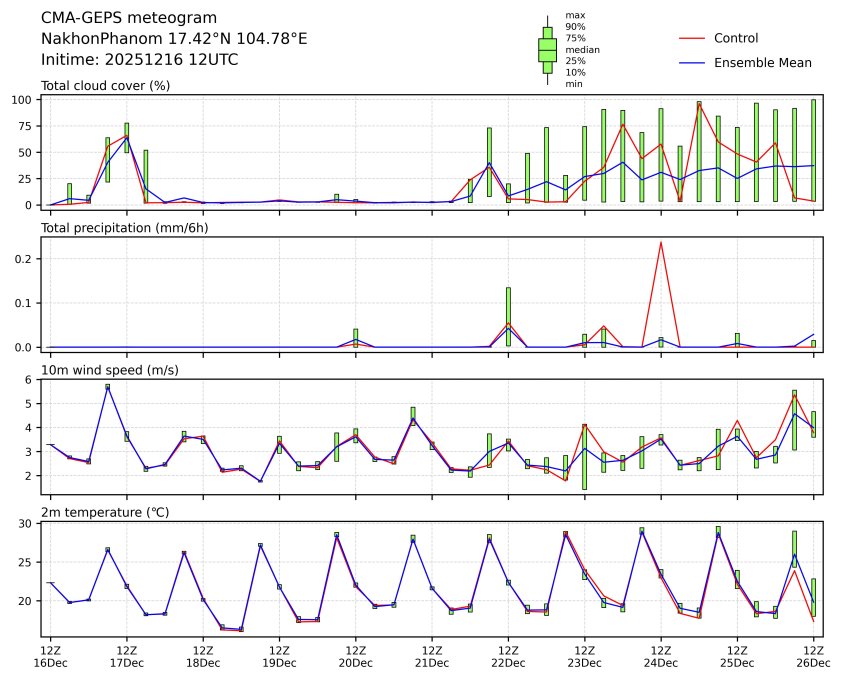Click the 'Initime: 20251216 12UTC' text
Image resolution: width=842 pixels, height=680 pixels.
point(139,59)
